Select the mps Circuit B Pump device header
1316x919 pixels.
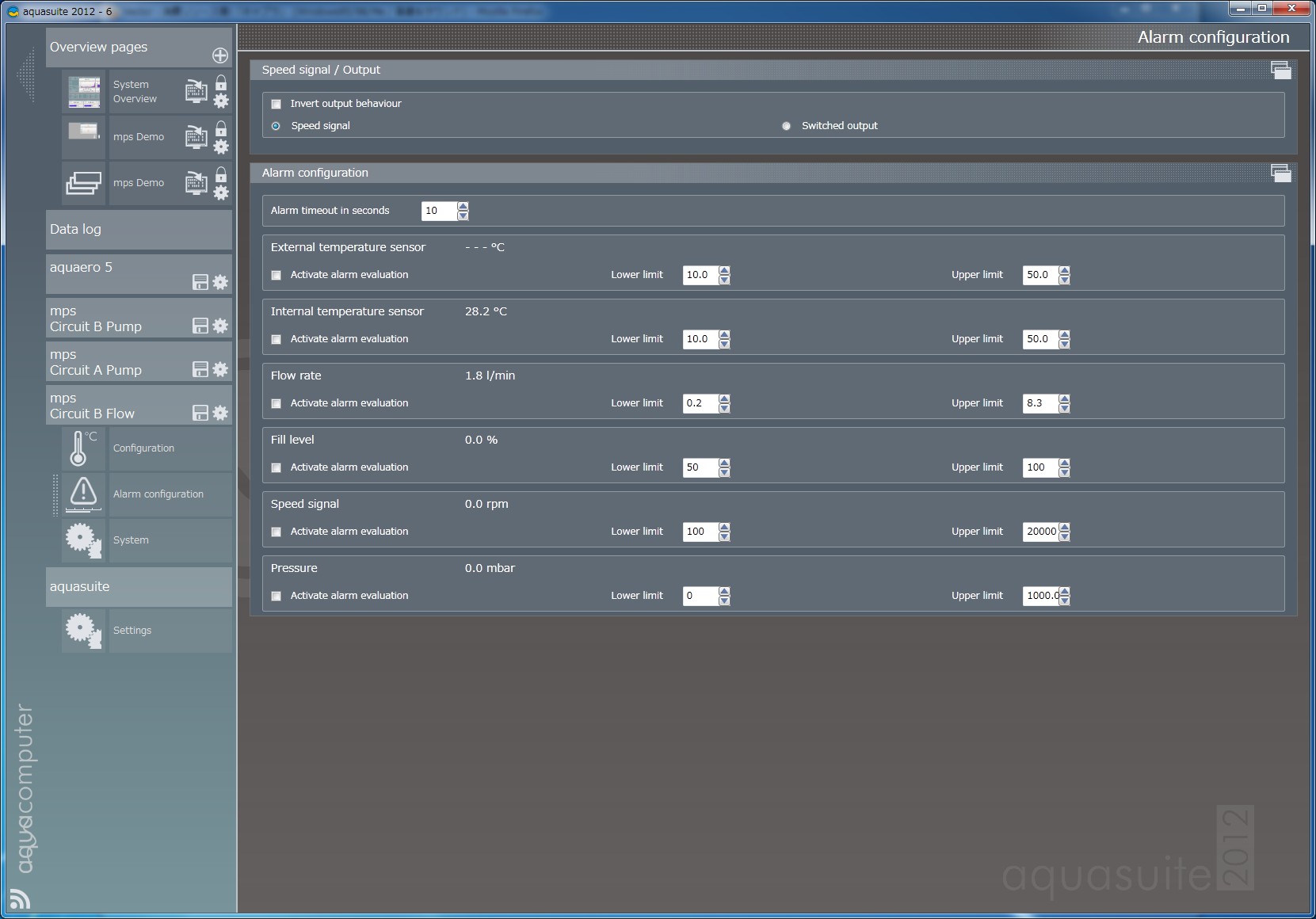(x=139, y=318)
